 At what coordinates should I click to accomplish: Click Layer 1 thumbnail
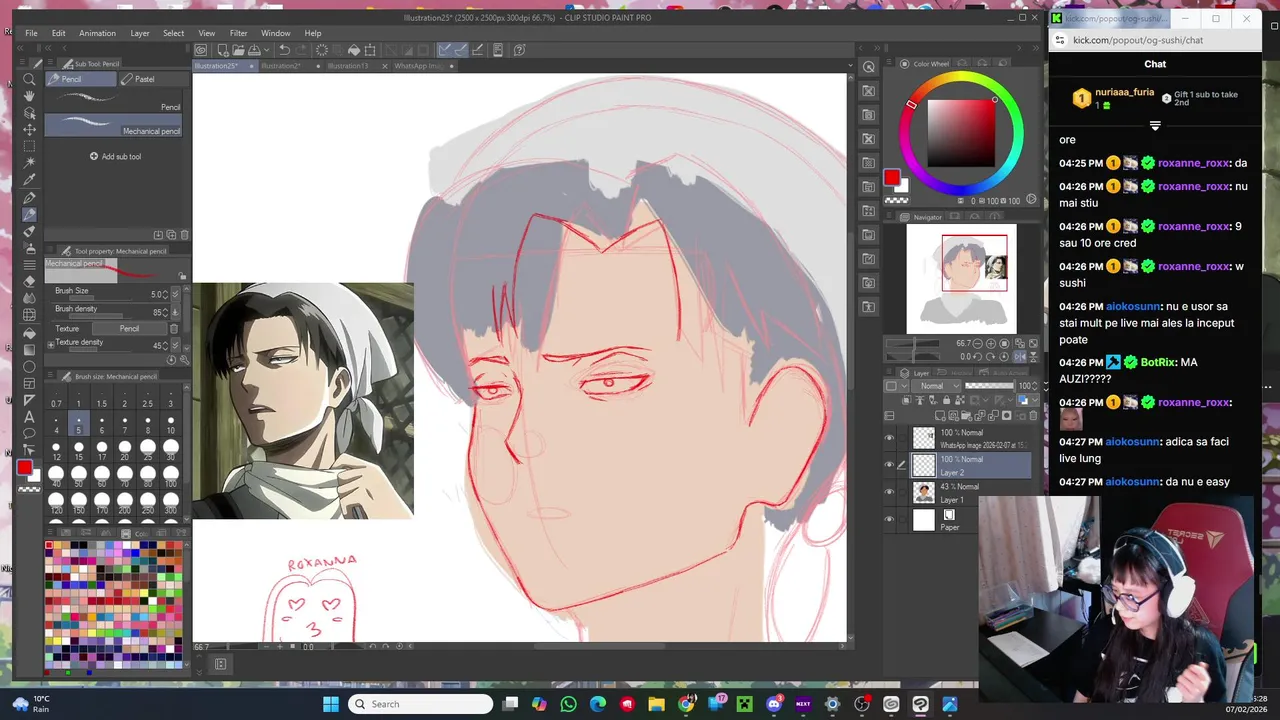tap(923, 492)
